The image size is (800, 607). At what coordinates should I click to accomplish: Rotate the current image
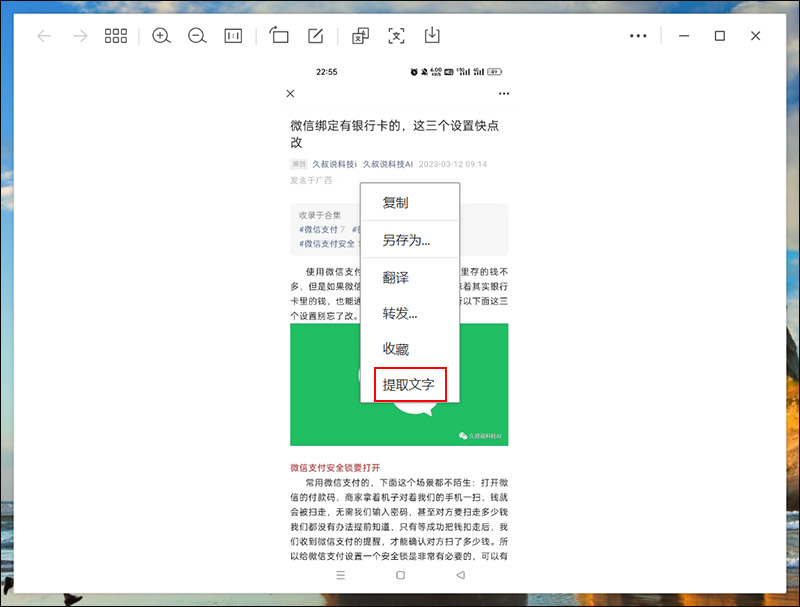279,36
